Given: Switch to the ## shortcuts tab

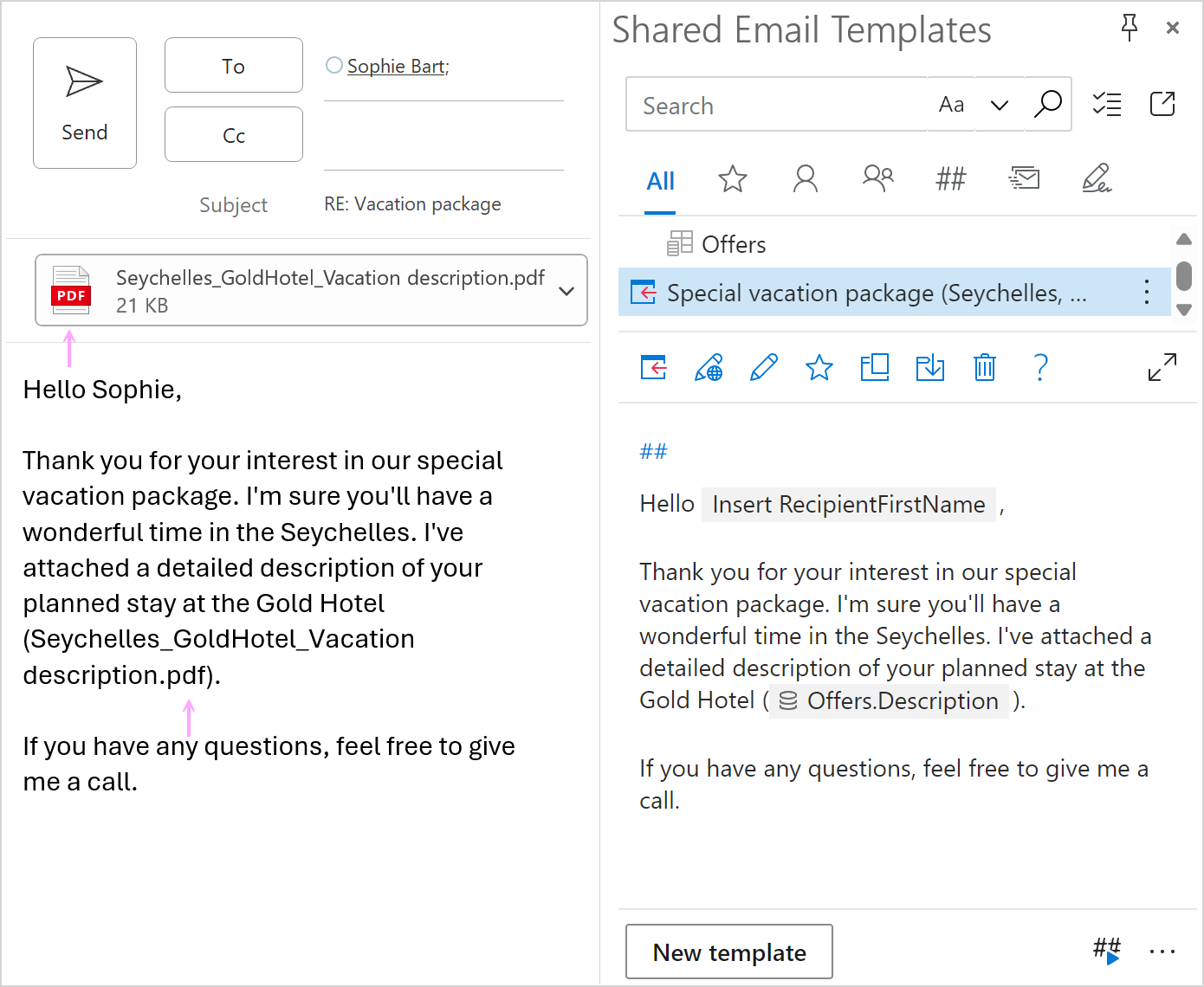Looking at the screenshot, I should 950,179.
